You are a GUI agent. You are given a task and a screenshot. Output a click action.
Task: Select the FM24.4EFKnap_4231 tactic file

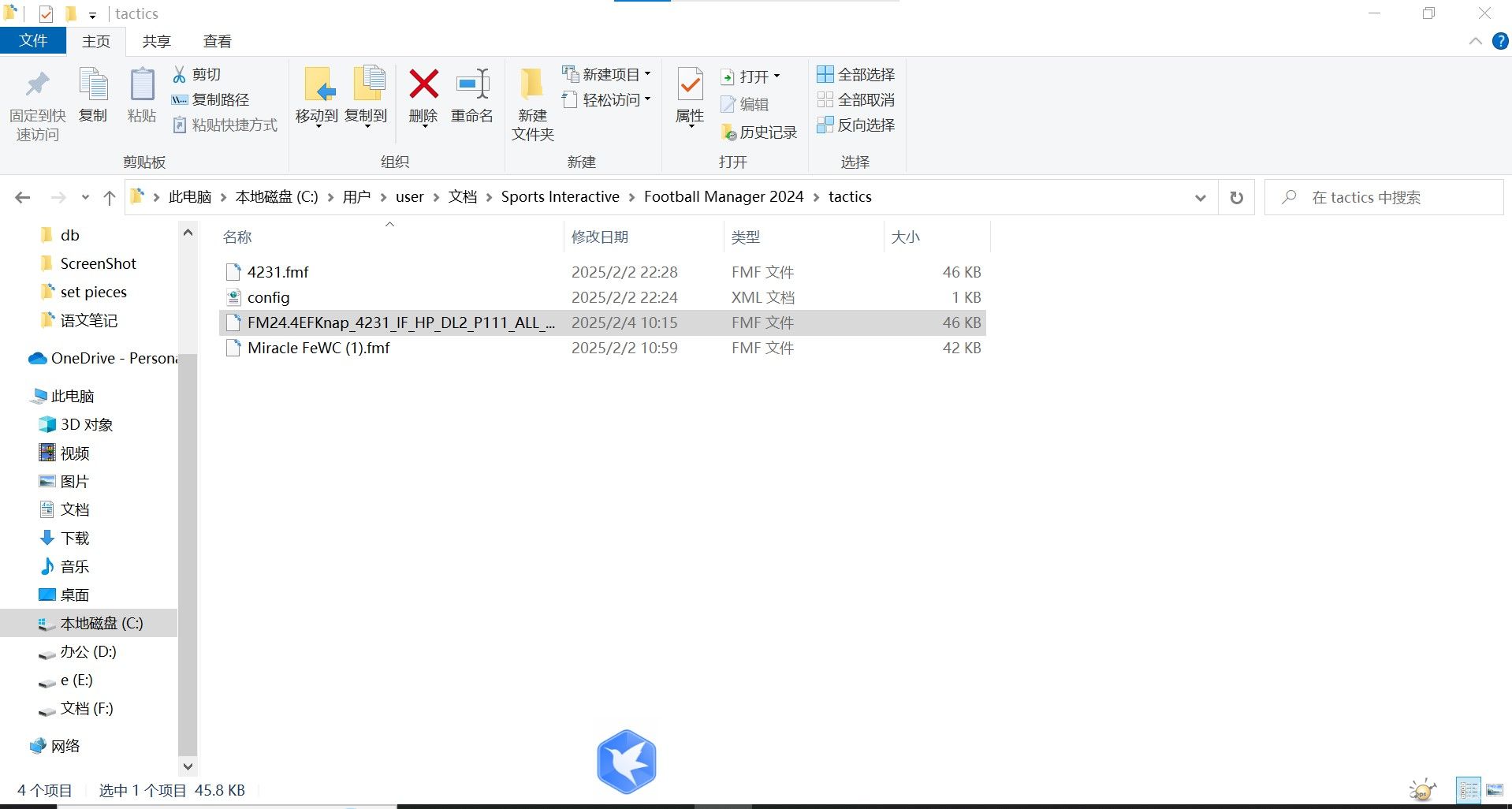click(x=602, y=322)
